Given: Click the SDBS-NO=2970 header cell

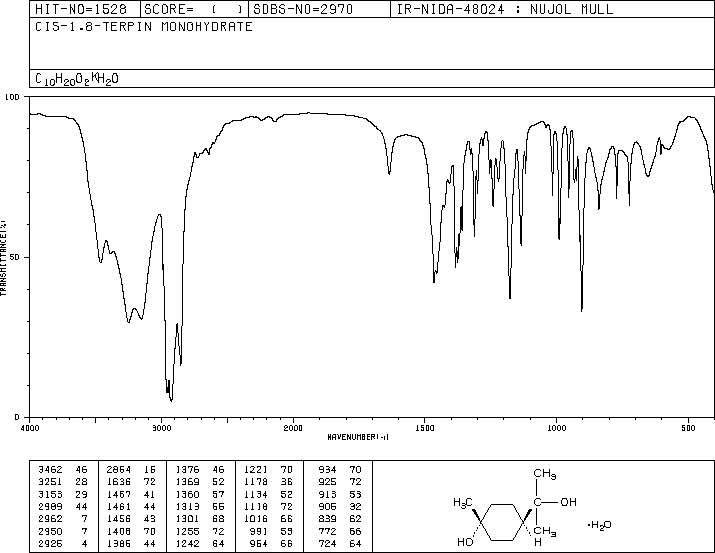Looking at the screenshot, I should [319, 9].
